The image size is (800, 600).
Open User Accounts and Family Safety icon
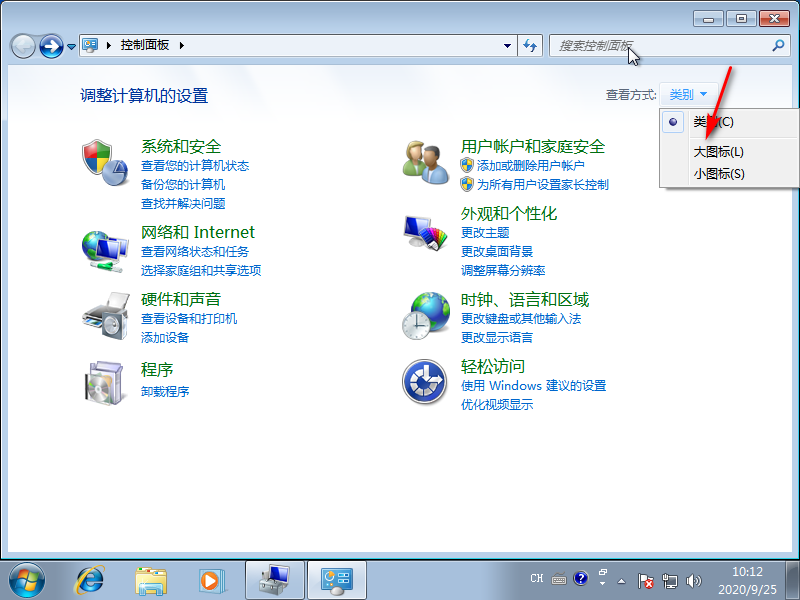coord(426,161)
